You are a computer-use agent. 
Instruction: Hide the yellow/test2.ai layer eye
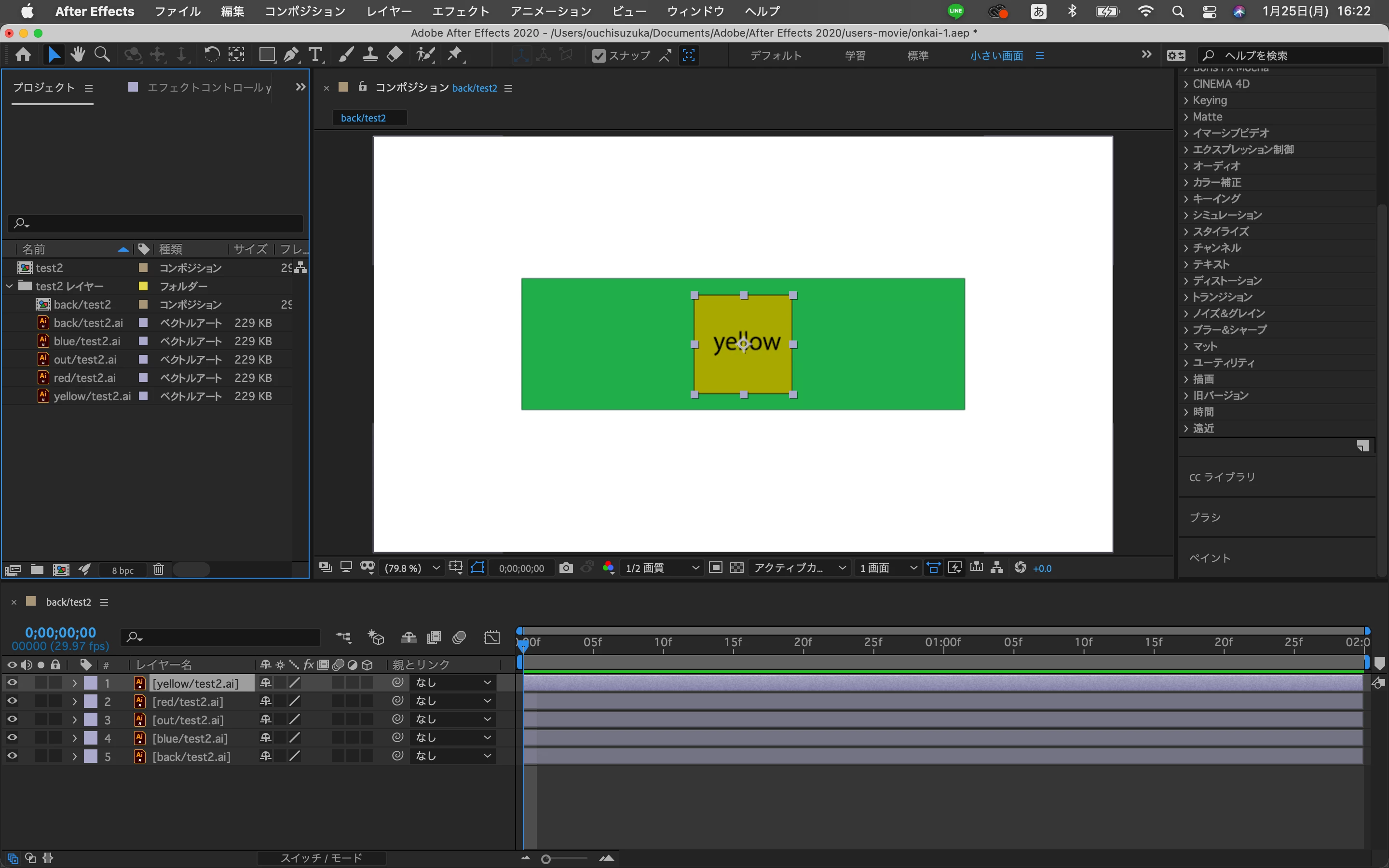12,682
